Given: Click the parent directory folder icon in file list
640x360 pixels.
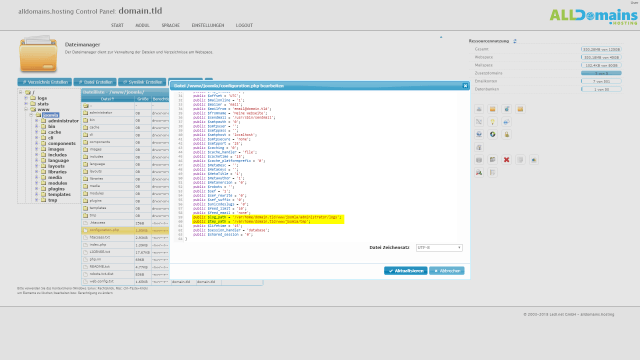Looking at the screenshot, I should pyautogui.click(x=86, y=106).
